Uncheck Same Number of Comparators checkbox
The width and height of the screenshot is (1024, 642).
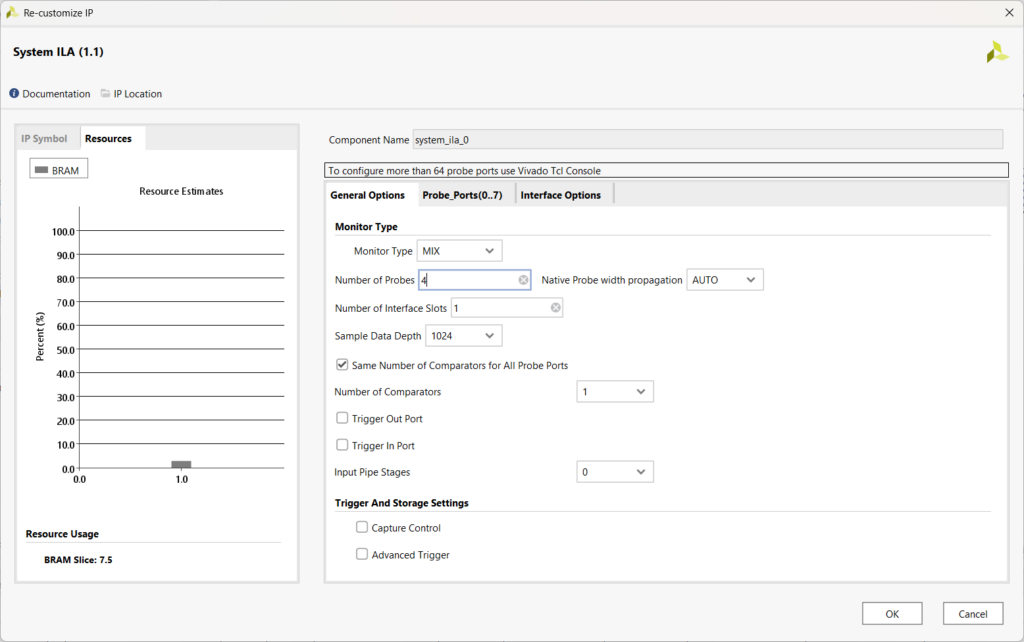pos(343,365)
